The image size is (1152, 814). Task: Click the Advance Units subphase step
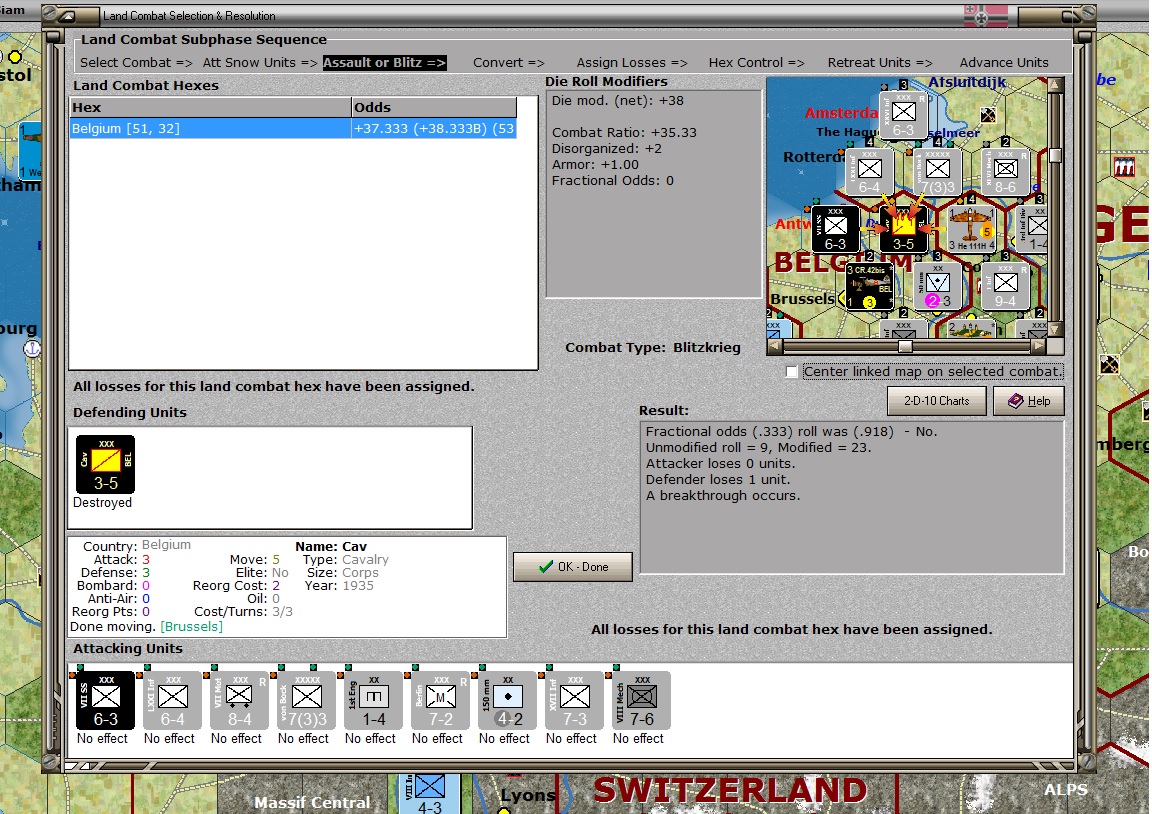click(1004, 62)
